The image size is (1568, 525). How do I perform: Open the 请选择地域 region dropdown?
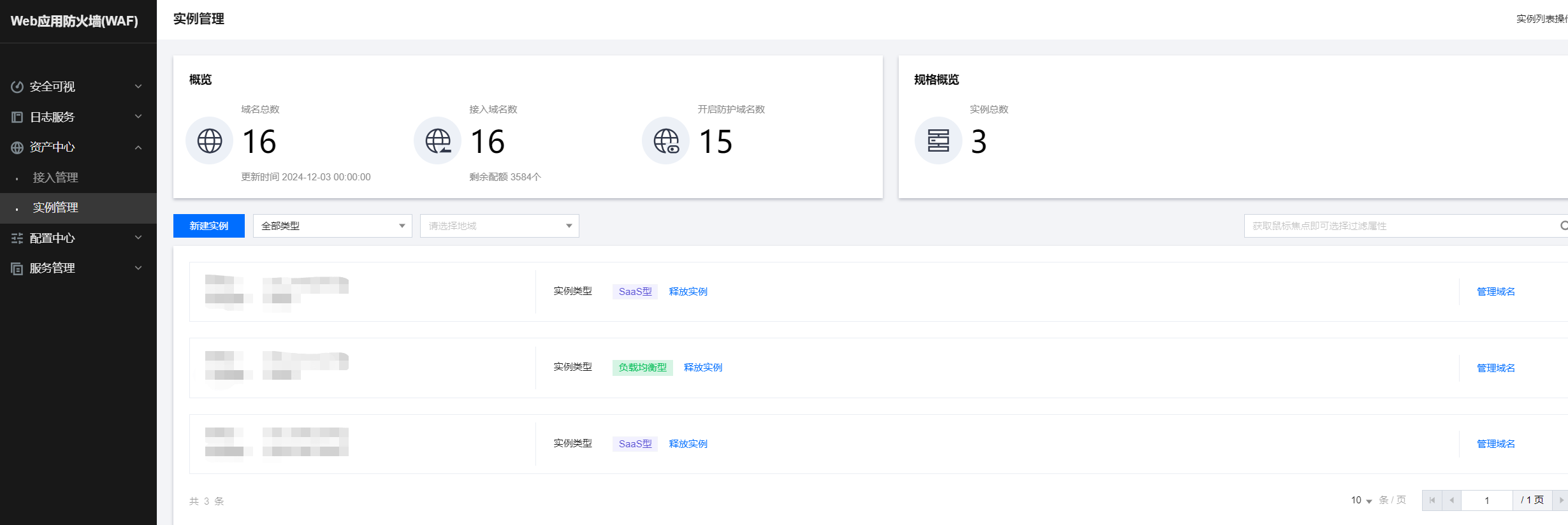[499, 226]
